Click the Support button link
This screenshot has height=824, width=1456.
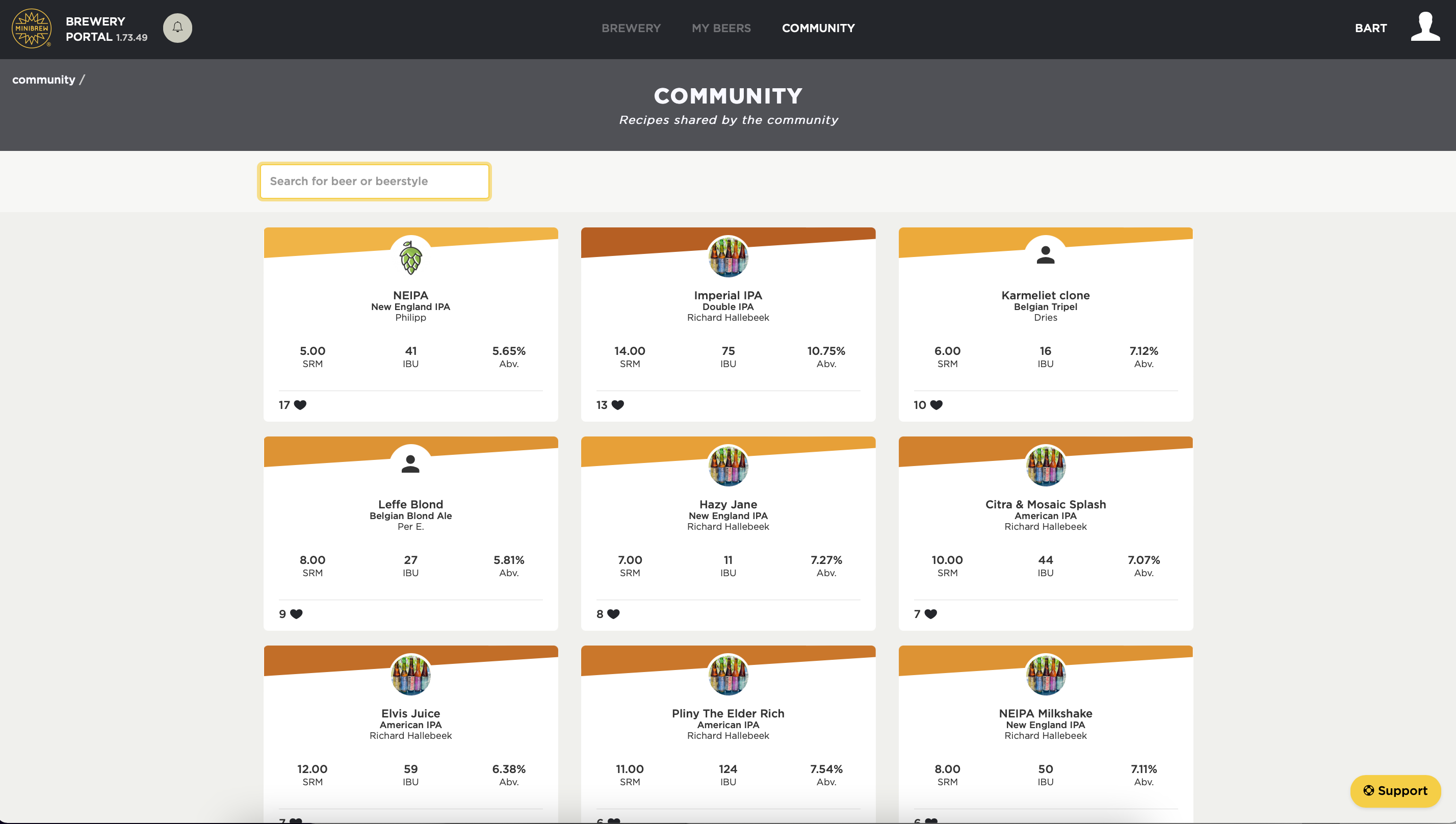1396,791
